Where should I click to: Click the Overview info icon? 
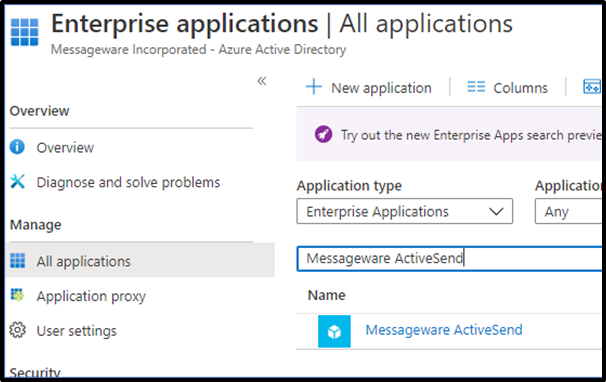(17, 147)
